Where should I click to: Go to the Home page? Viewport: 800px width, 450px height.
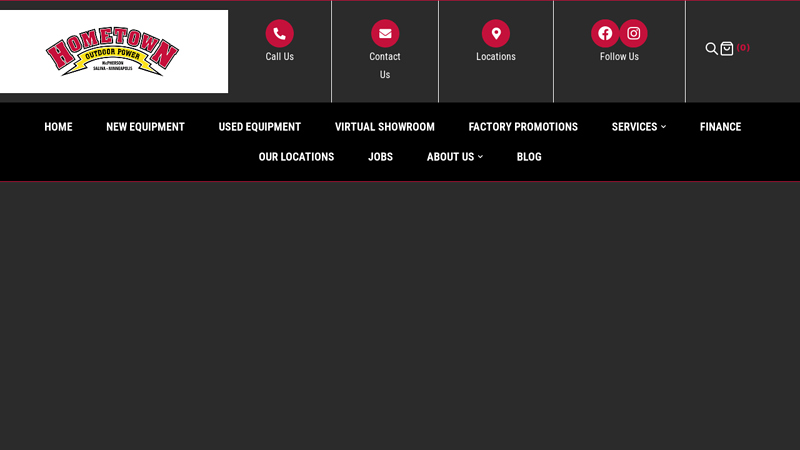[58, 127]
